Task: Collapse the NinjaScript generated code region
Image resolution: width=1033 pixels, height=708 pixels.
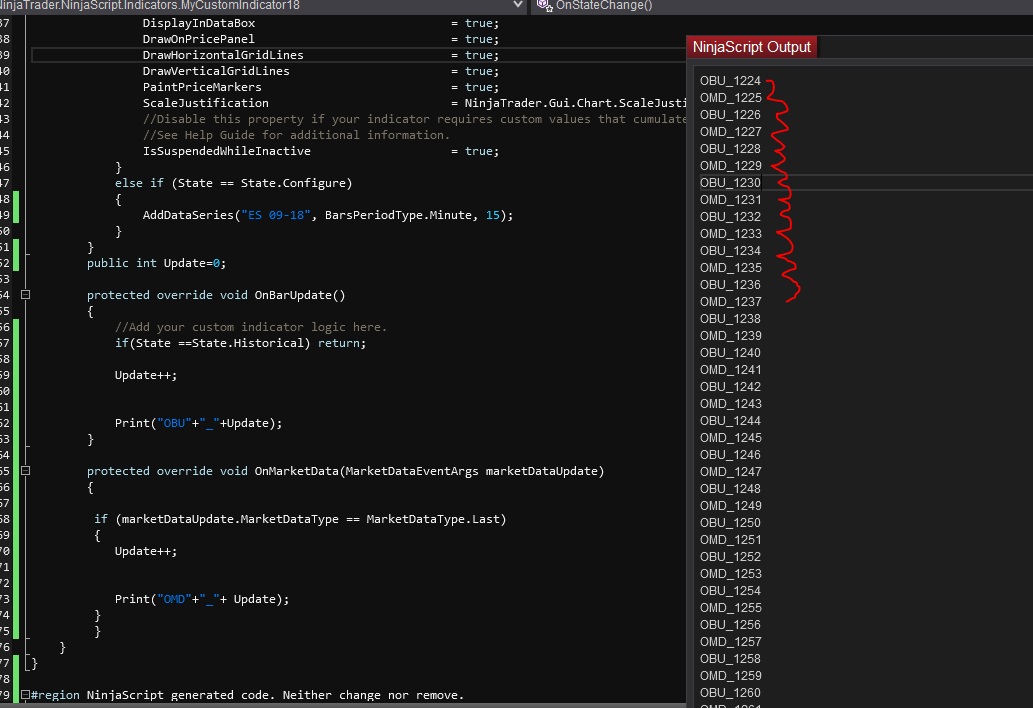Action: [25, 695]
